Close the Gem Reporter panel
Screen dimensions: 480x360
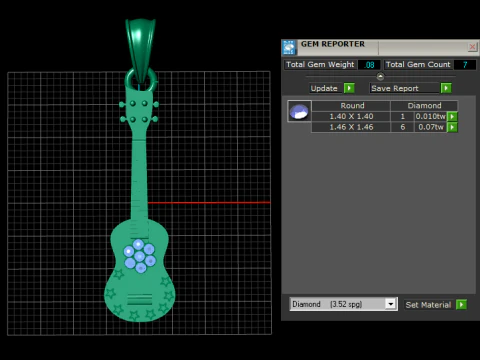[472, 47]
